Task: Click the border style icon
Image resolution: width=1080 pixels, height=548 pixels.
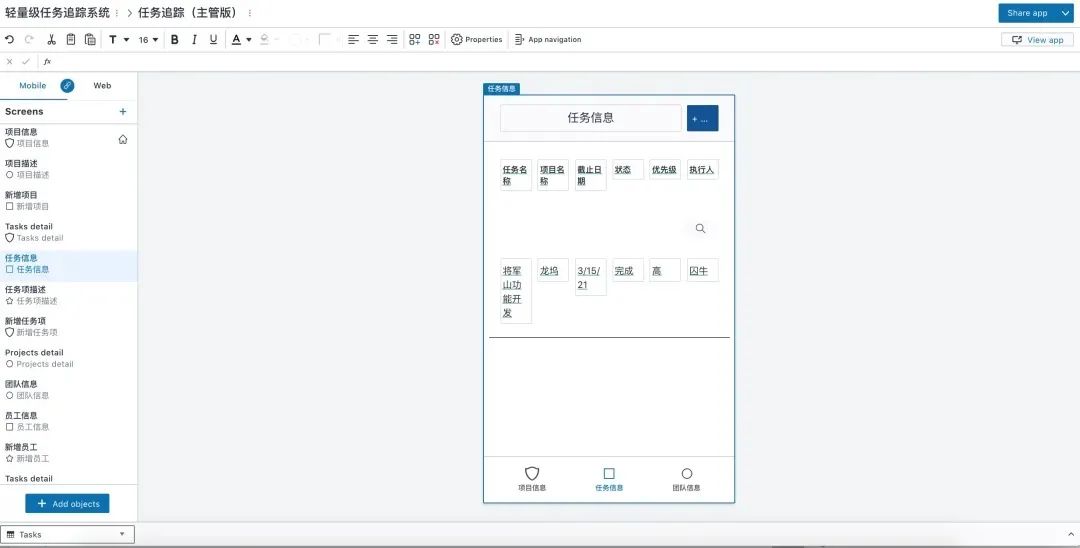Action: 324,40
